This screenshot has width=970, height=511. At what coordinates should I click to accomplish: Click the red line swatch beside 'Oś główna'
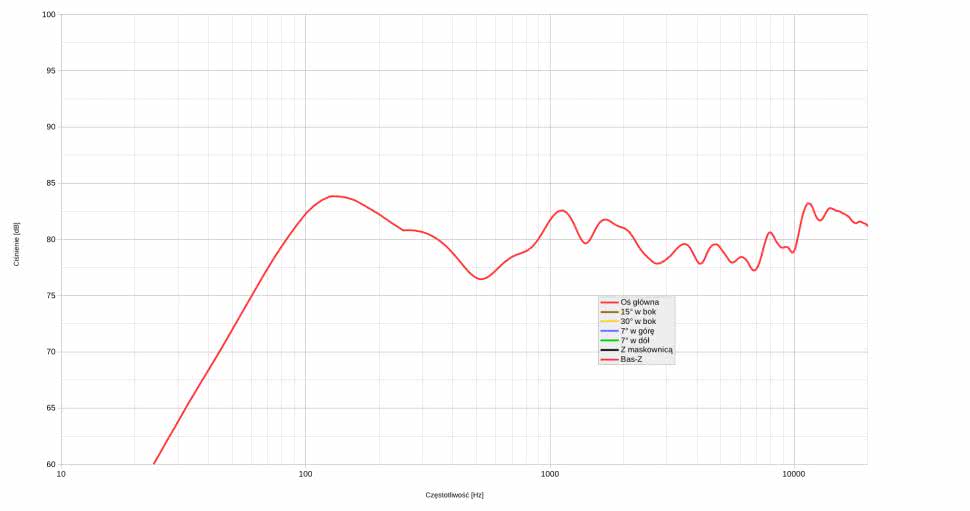point(609,302)
